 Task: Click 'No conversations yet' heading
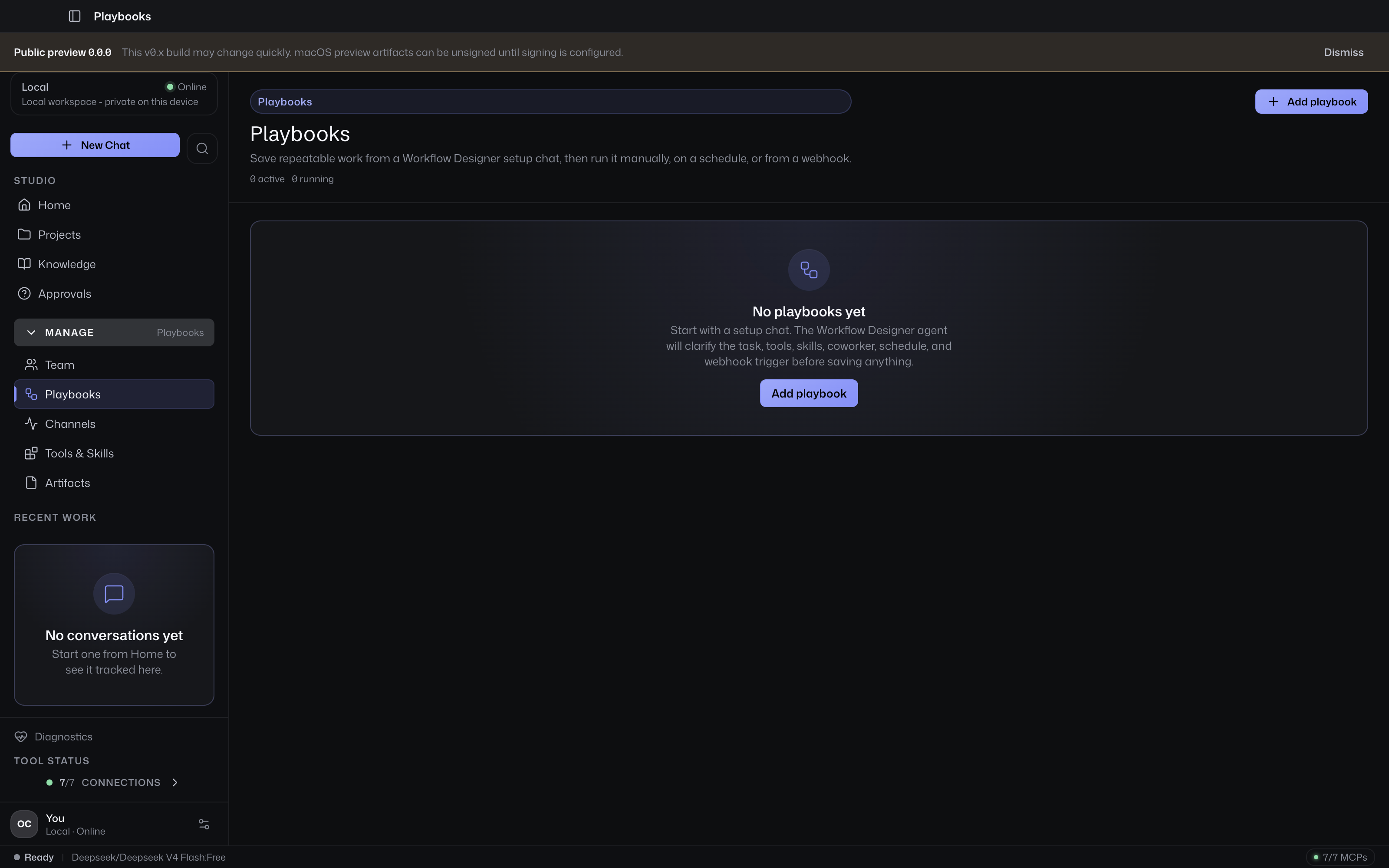[114, 635]
